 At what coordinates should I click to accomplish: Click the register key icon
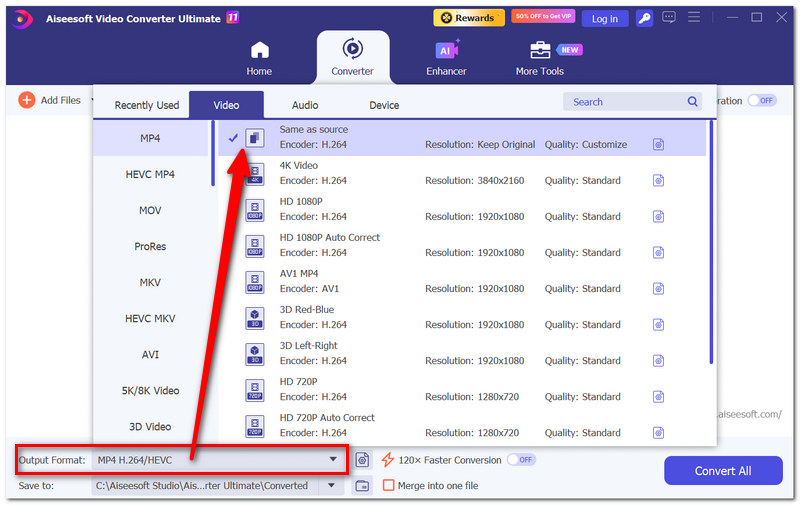click(x=644, y=18)
